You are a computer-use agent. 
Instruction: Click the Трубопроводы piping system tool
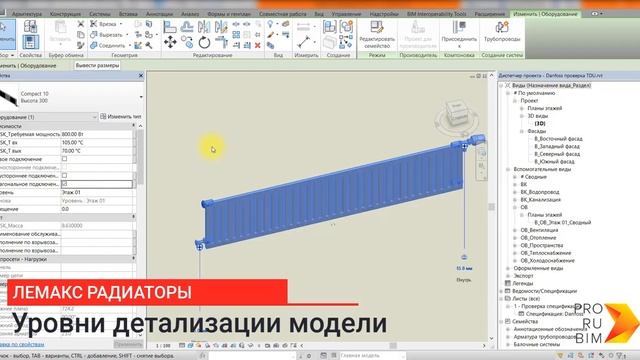(502, 32)
